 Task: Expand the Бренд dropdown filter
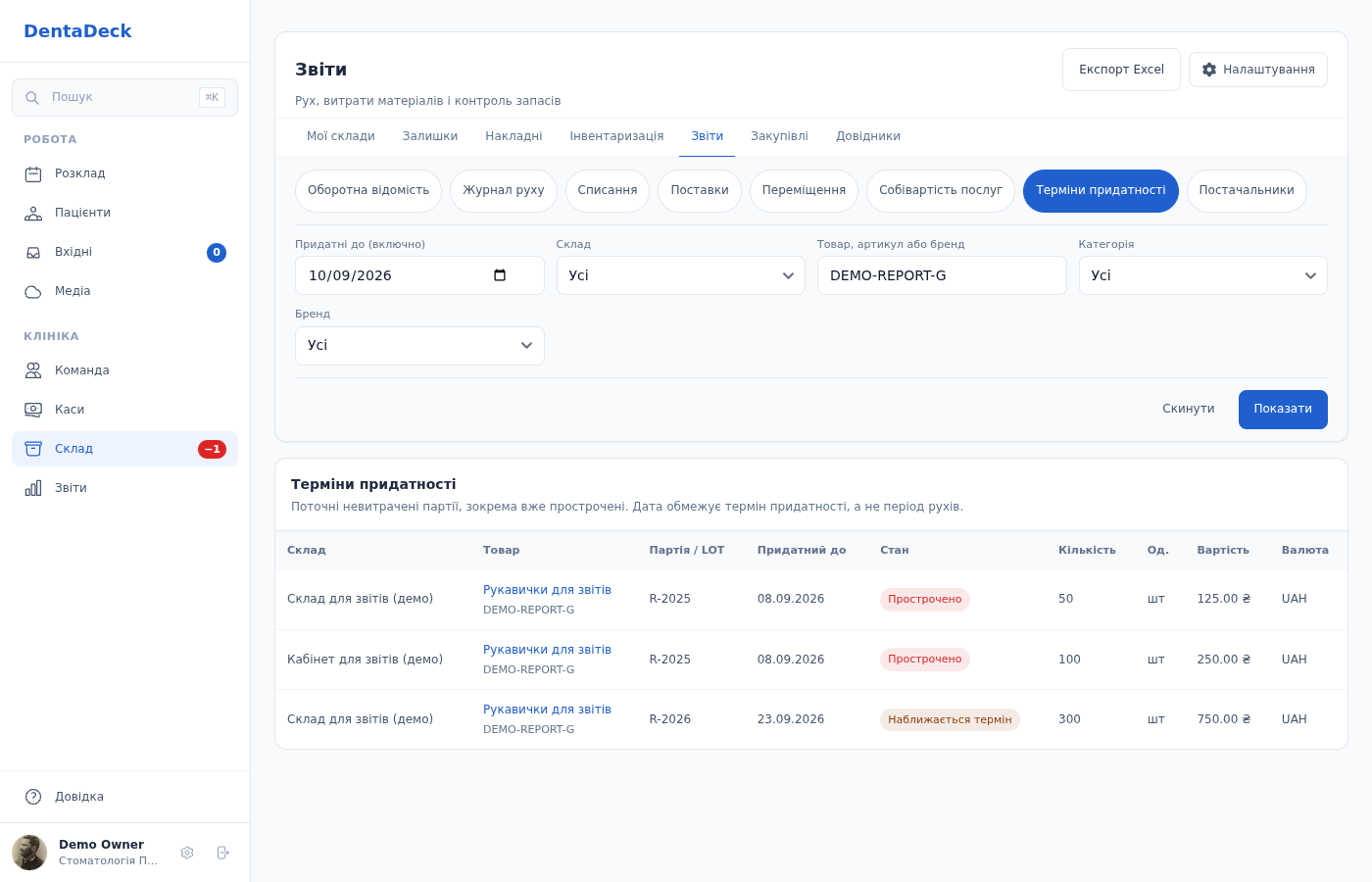coord(419,346)
